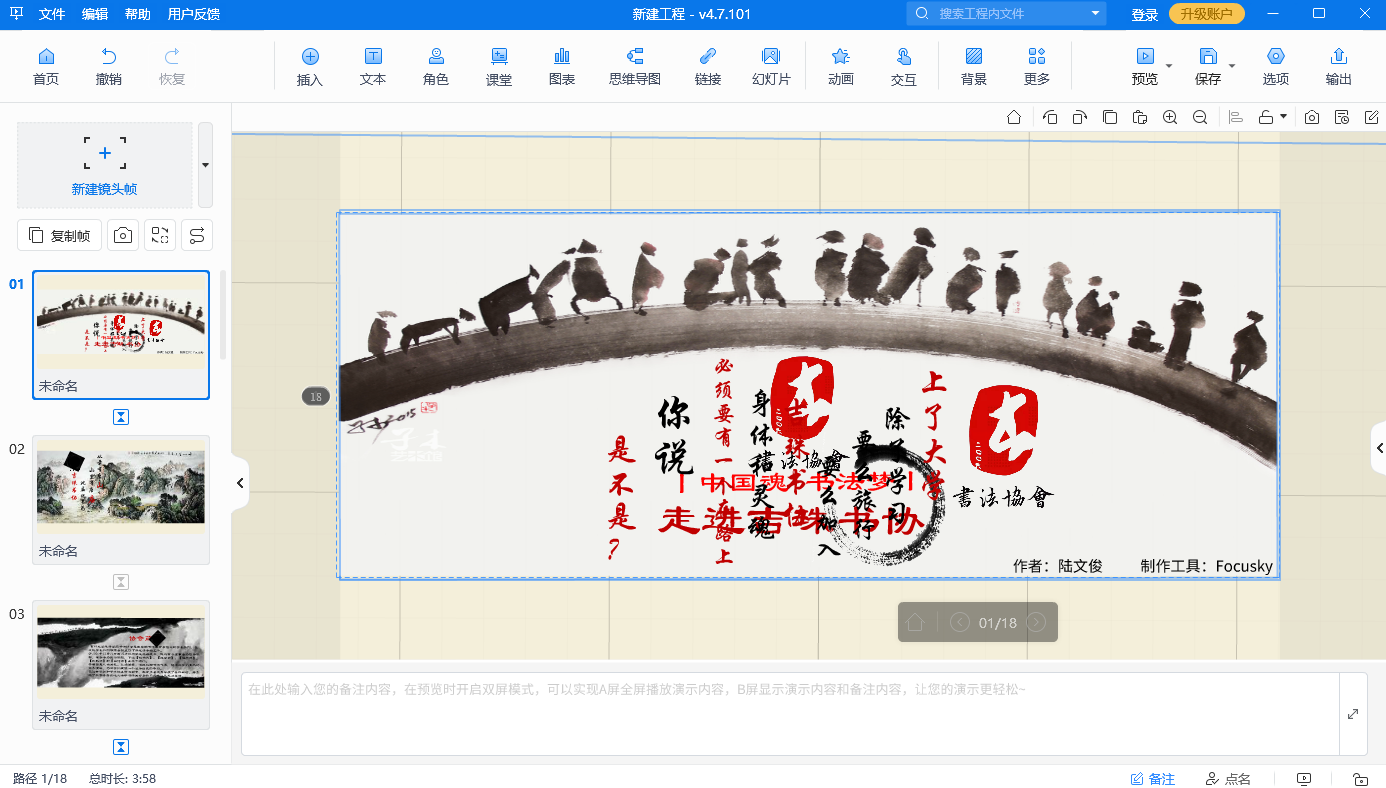Open the 编辑 menu
1386x788 pixels.
(x=95, y=14)
